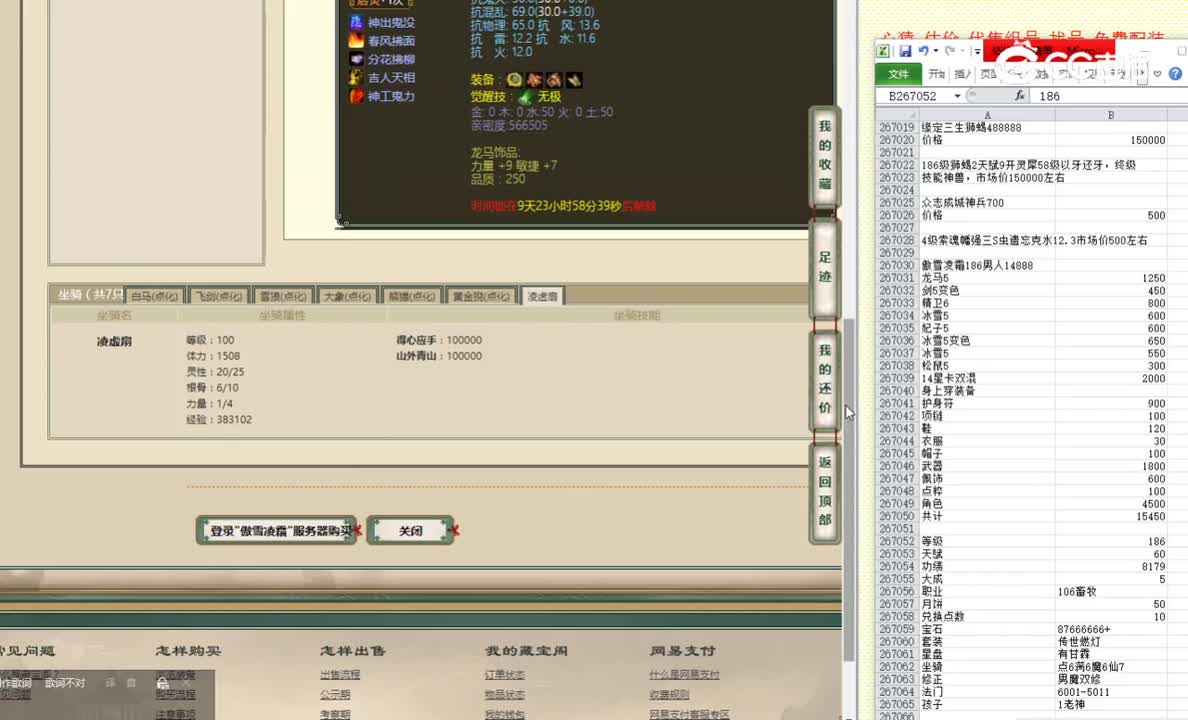Click the web page vertical scrollbar
Viewport: 1188px width, 720px height.
849,489
